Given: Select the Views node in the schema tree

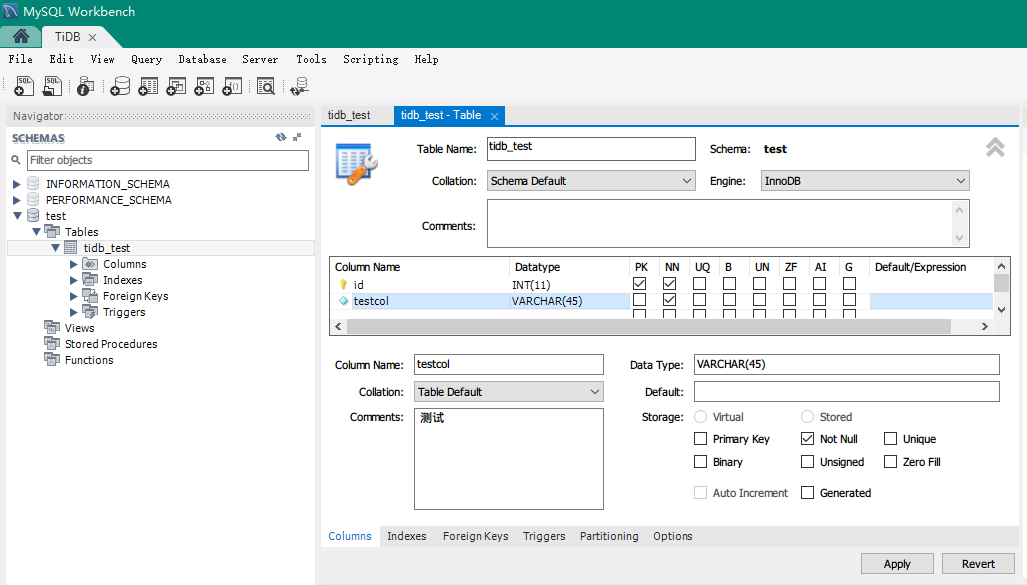Looking at the screenshot, I should [79, 328].
